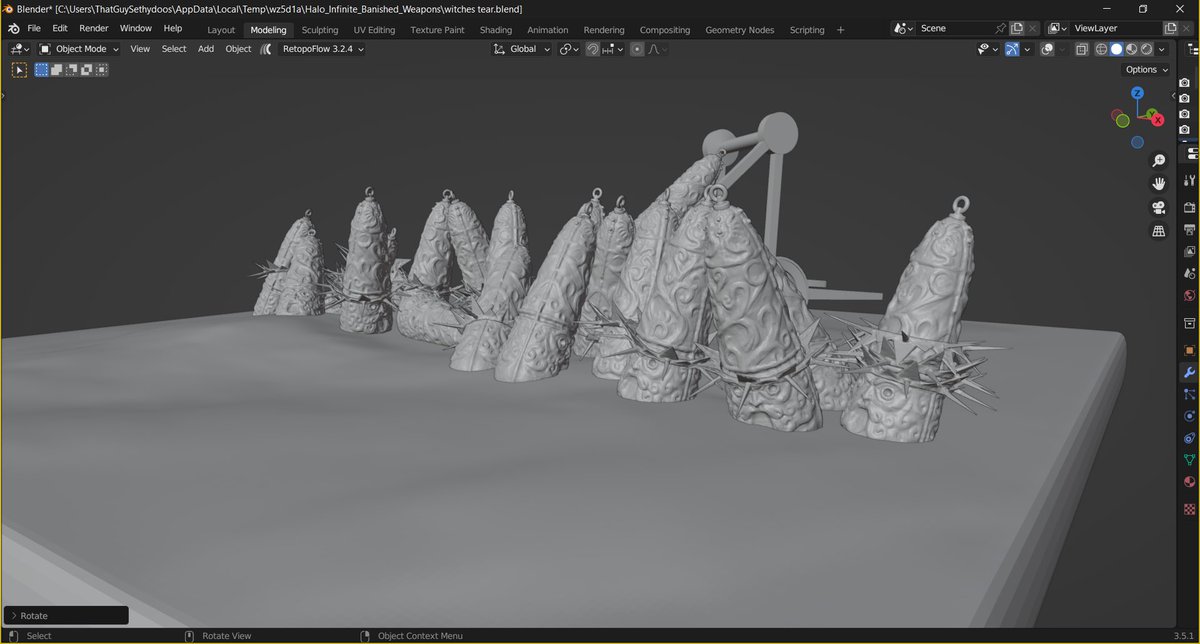
Task: Pin the scene to workspace
Action: point(1001,29)
